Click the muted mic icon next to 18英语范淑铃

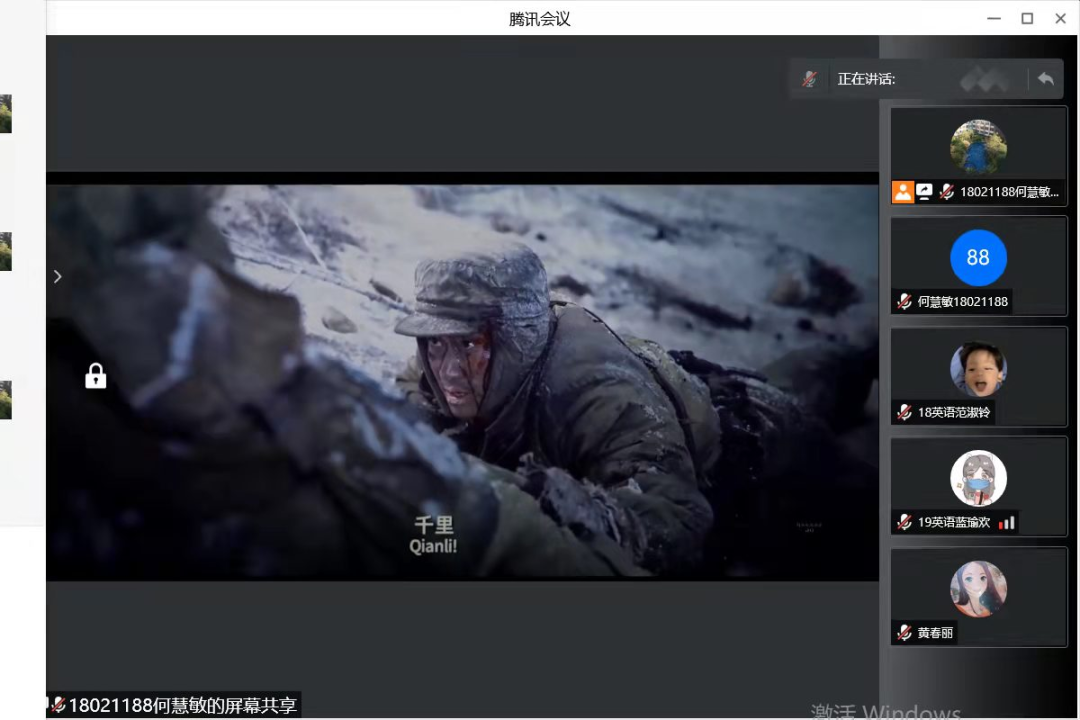(x=904, y=411)
